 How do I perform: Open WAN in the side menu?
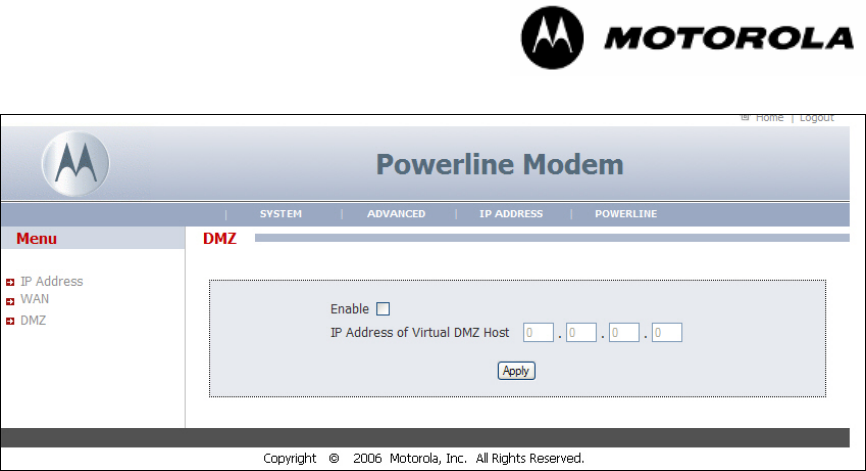pyautogui.click(x=35, y=299)
